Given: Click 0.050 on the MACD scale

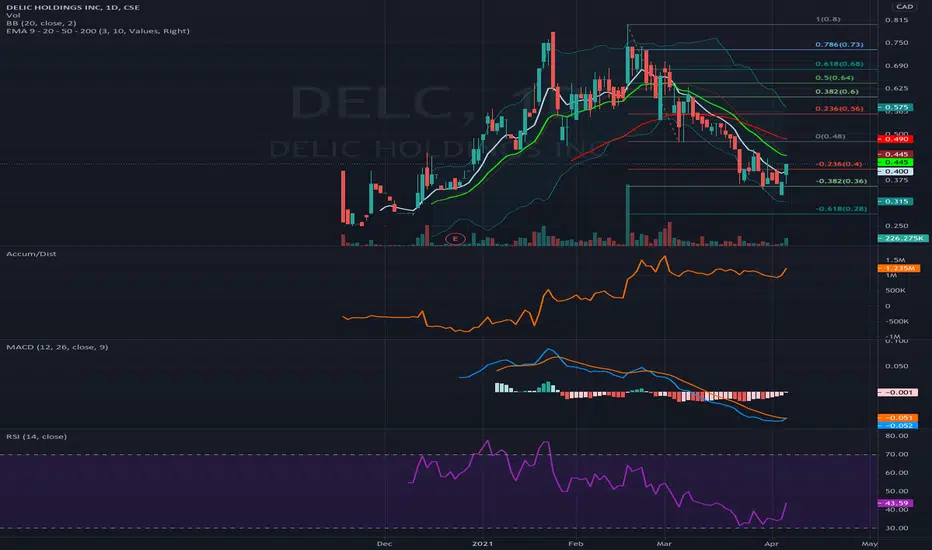Looking at the screenshot, I should 896,366.
